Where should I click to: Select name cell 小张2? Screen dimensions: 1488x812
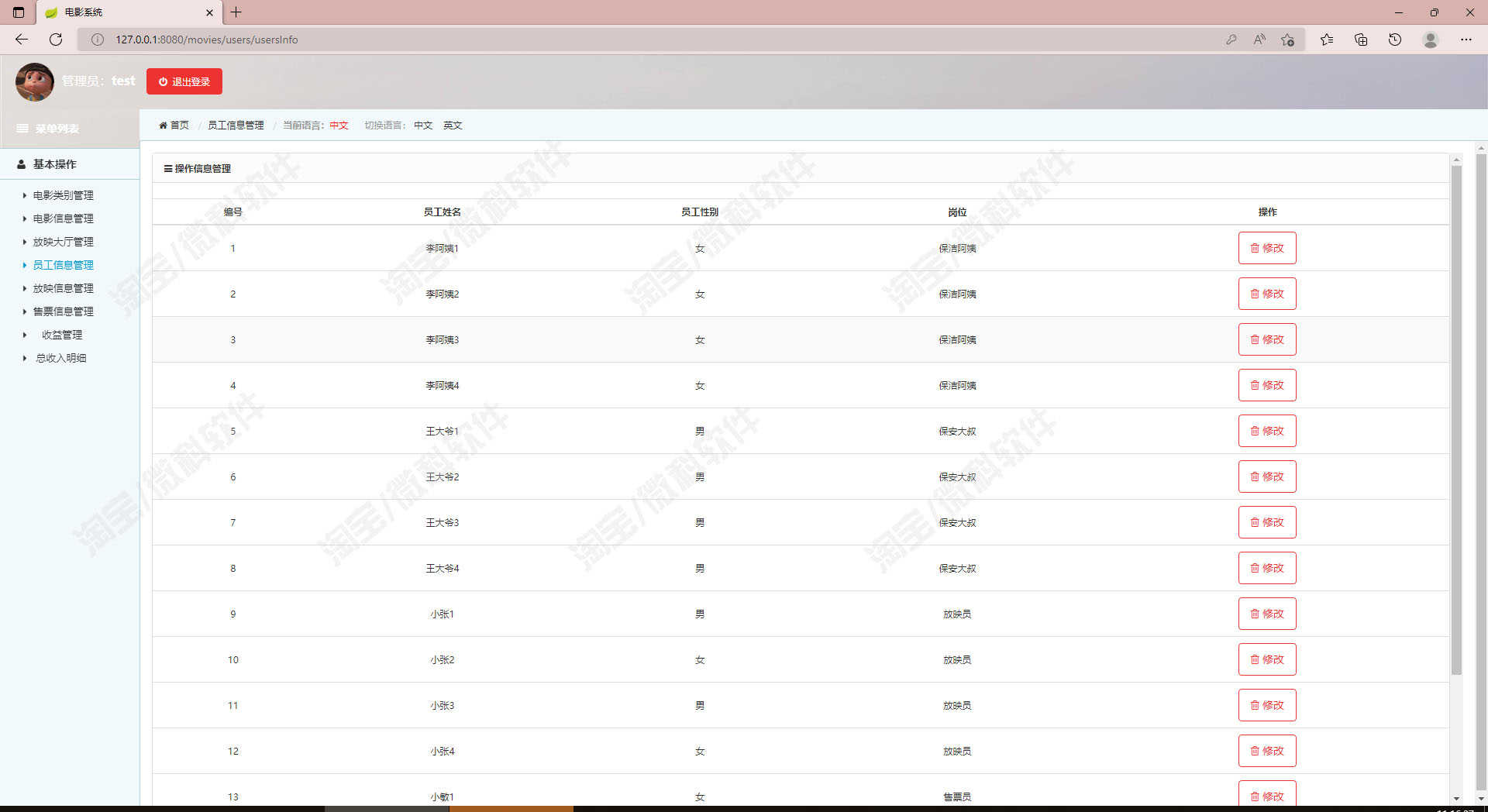tap(442, 659)
